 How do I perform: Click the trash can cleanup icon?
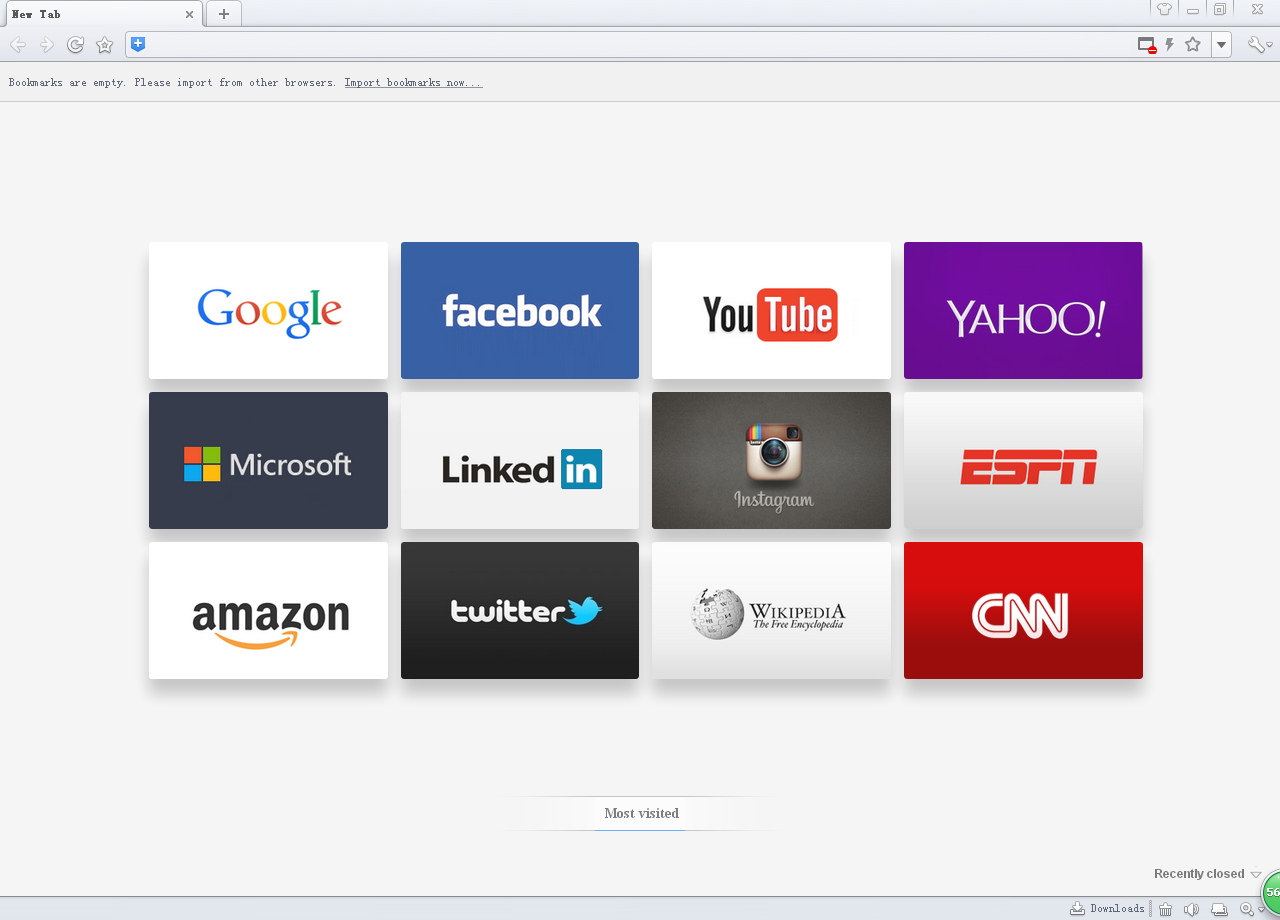point(1165,909)
